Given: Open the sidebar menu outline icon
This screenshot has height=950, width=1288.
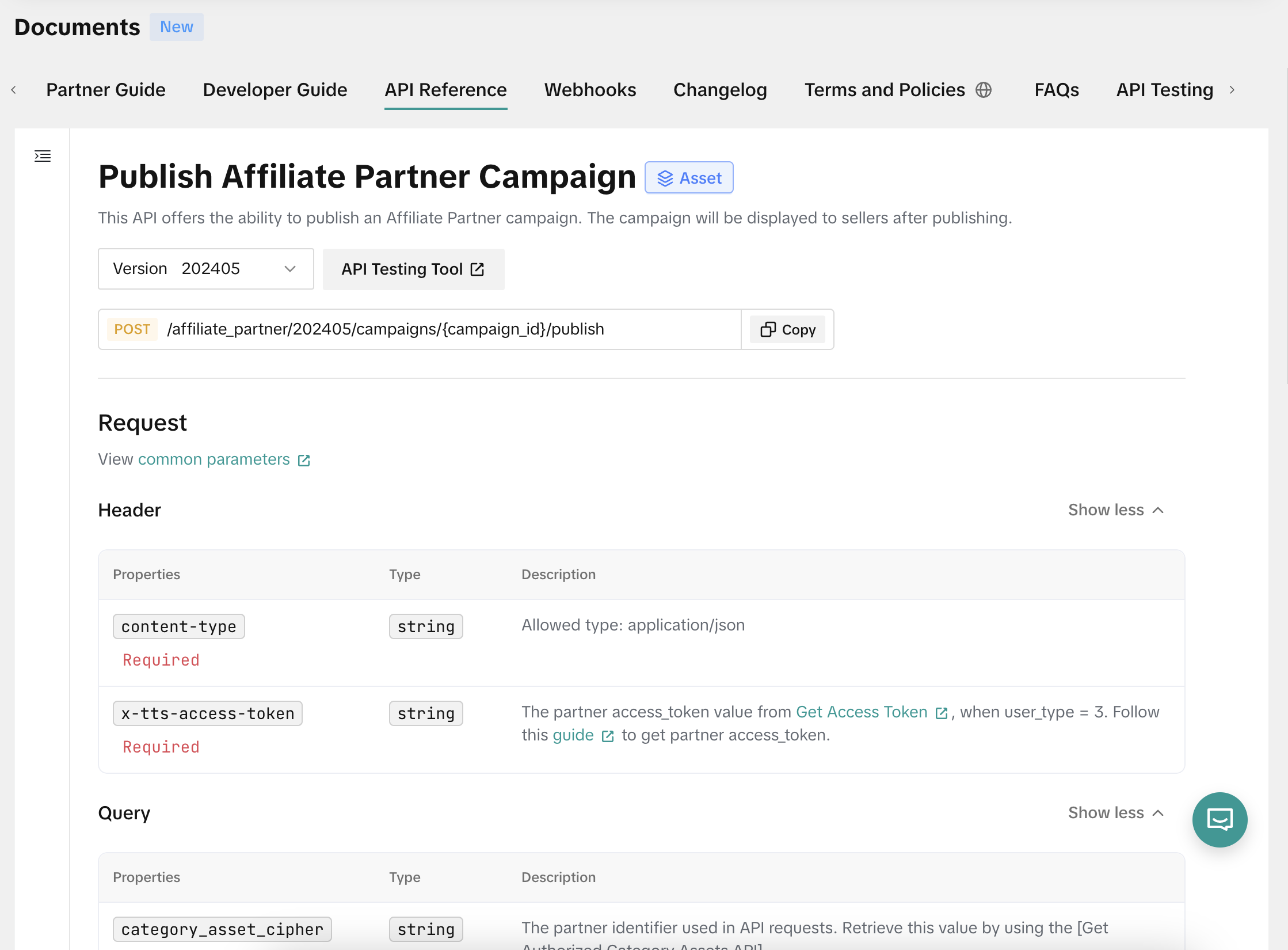Looking at the screenshot, I should click(43, 156).
